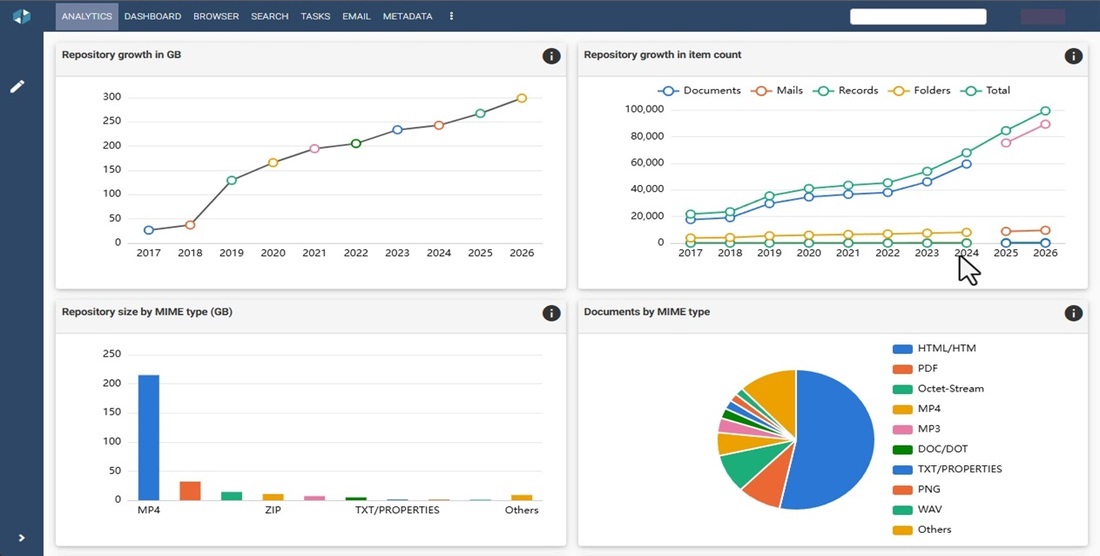1100x556 pixels.
Task: Click the tall MP4 bar in chart
Action: point(149,438)
